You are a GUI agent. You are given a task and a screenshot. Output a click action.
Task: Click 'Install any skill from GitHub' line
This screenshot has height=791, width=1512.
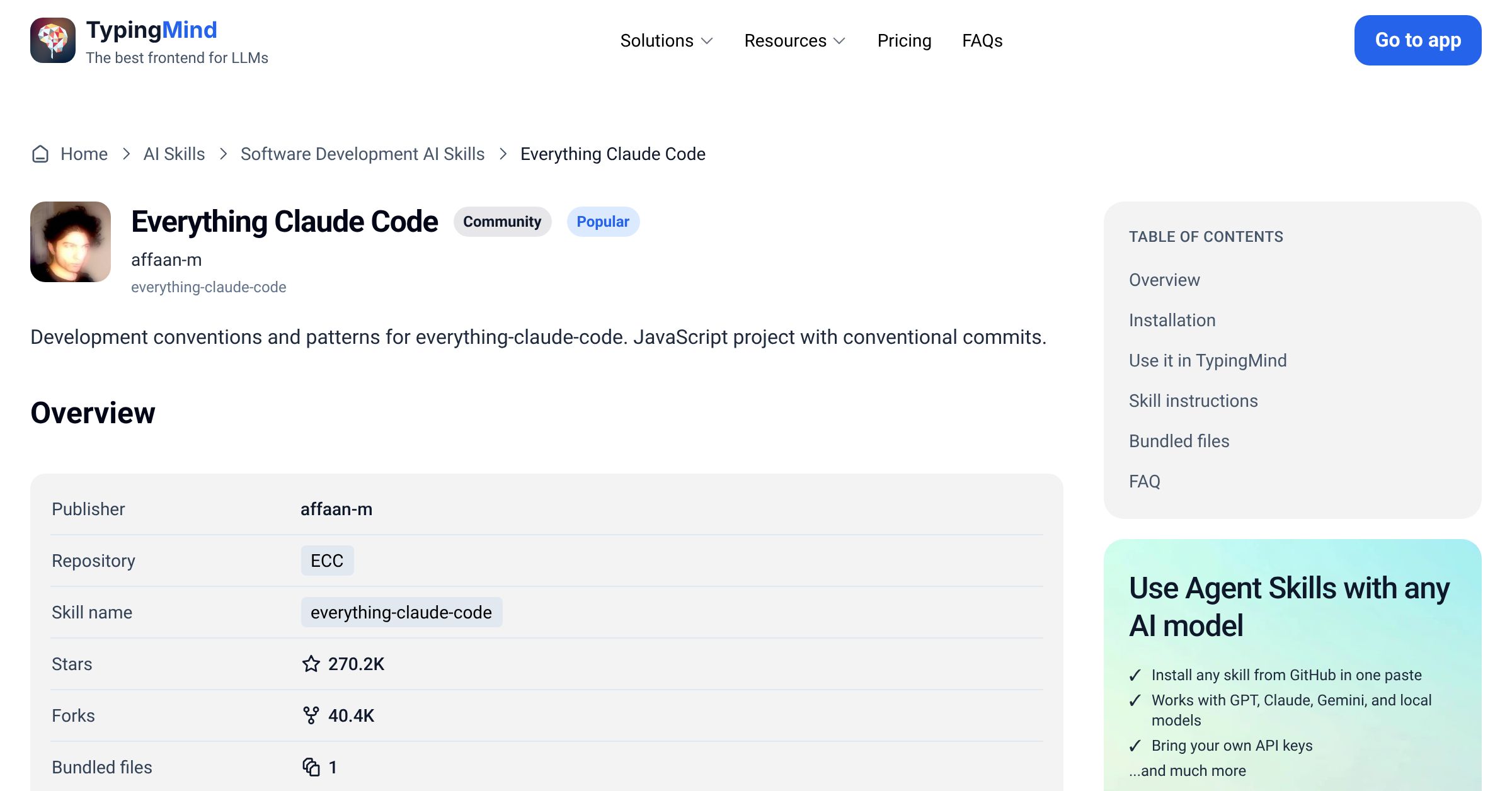coord(1286,675)
